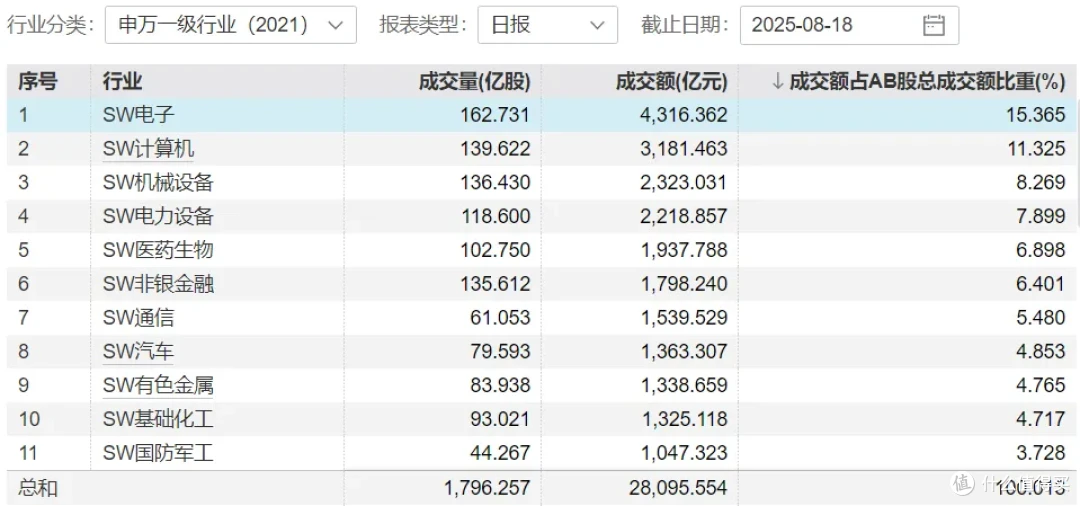Click the 139.622 volume cell

(x=495, y=149)
